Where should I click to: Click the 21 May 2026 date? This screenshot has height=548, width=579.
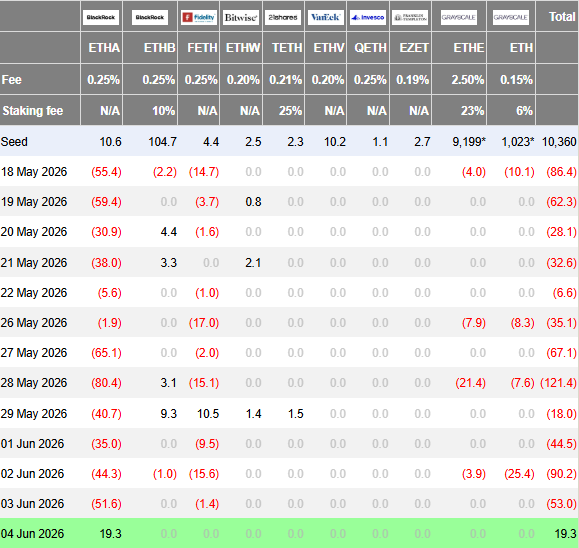[x=34, y=263]
